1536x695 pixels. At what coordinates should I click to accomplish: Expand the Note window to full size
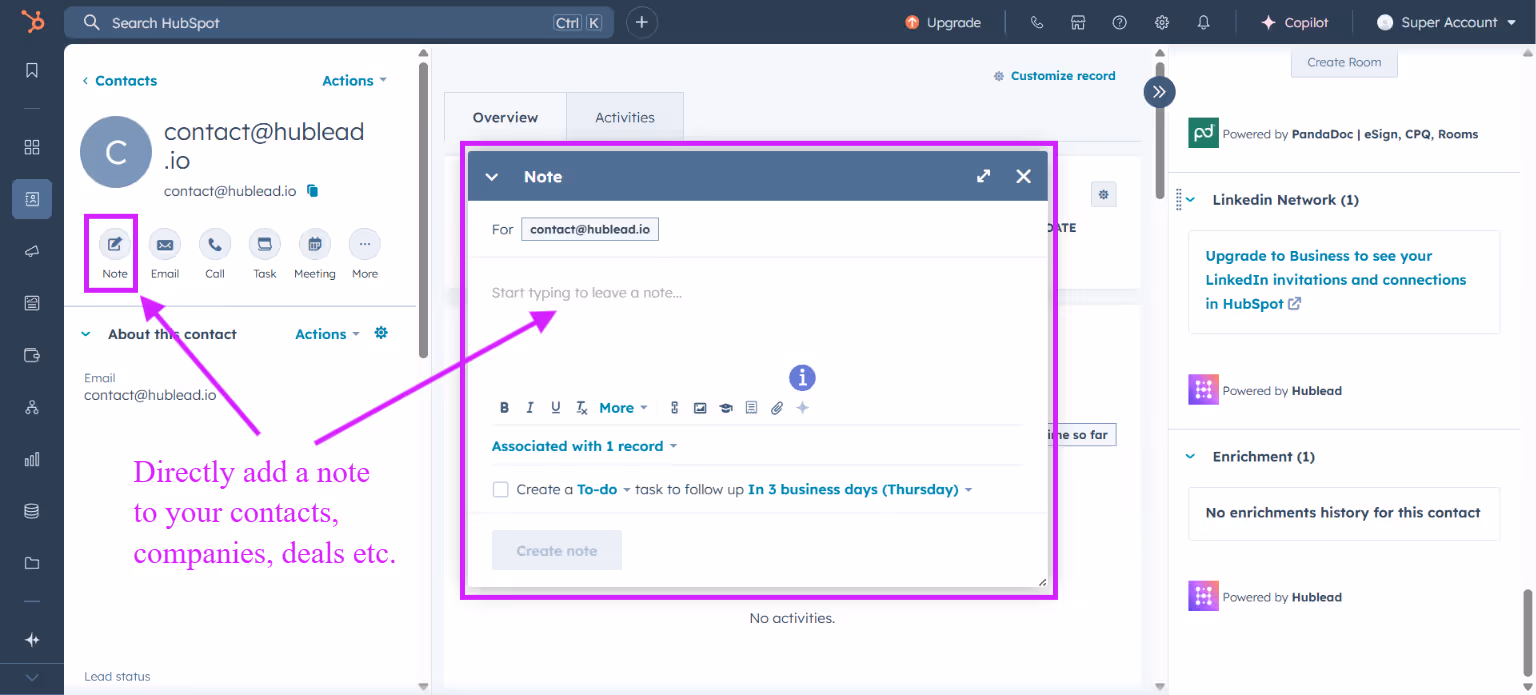coord(984,176)
